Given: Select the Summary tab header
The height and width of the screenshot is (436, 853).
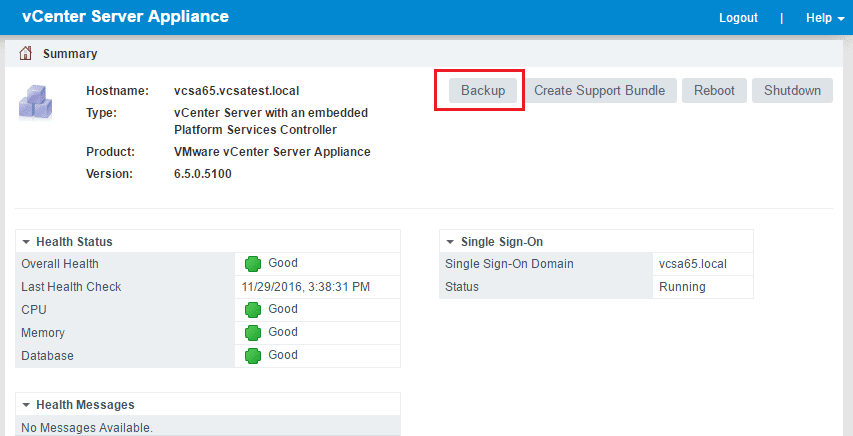Looking at the screenshot, I should point(69,53).
